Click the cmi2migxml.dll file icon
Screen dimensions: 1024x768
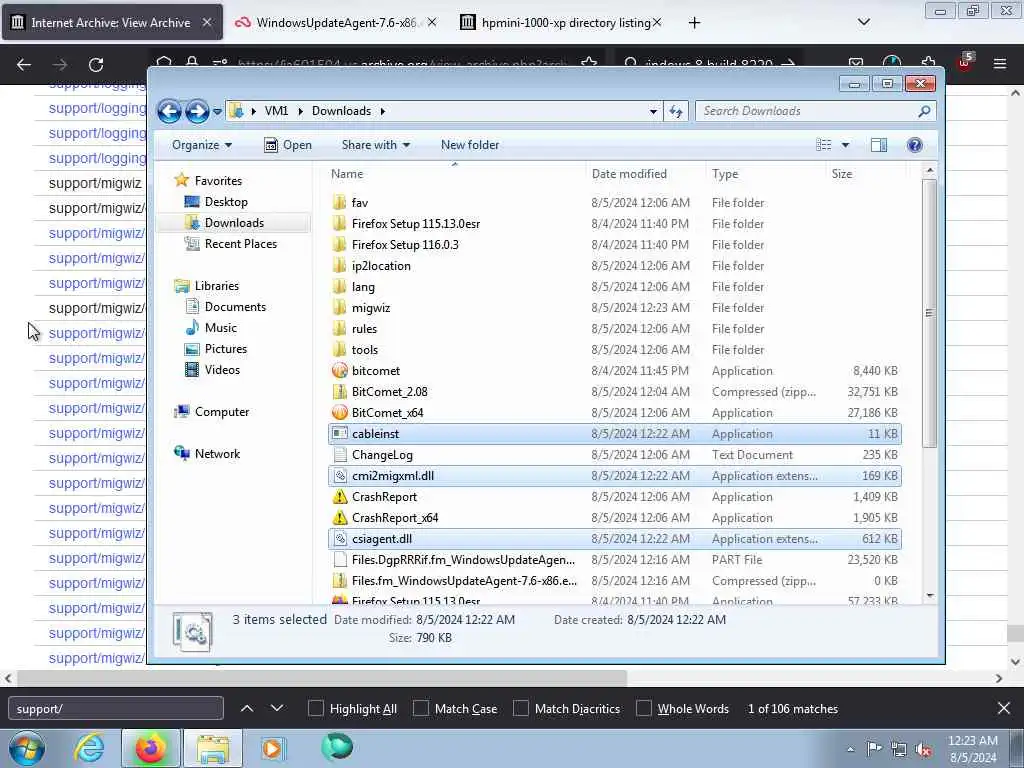coord(340,476)
